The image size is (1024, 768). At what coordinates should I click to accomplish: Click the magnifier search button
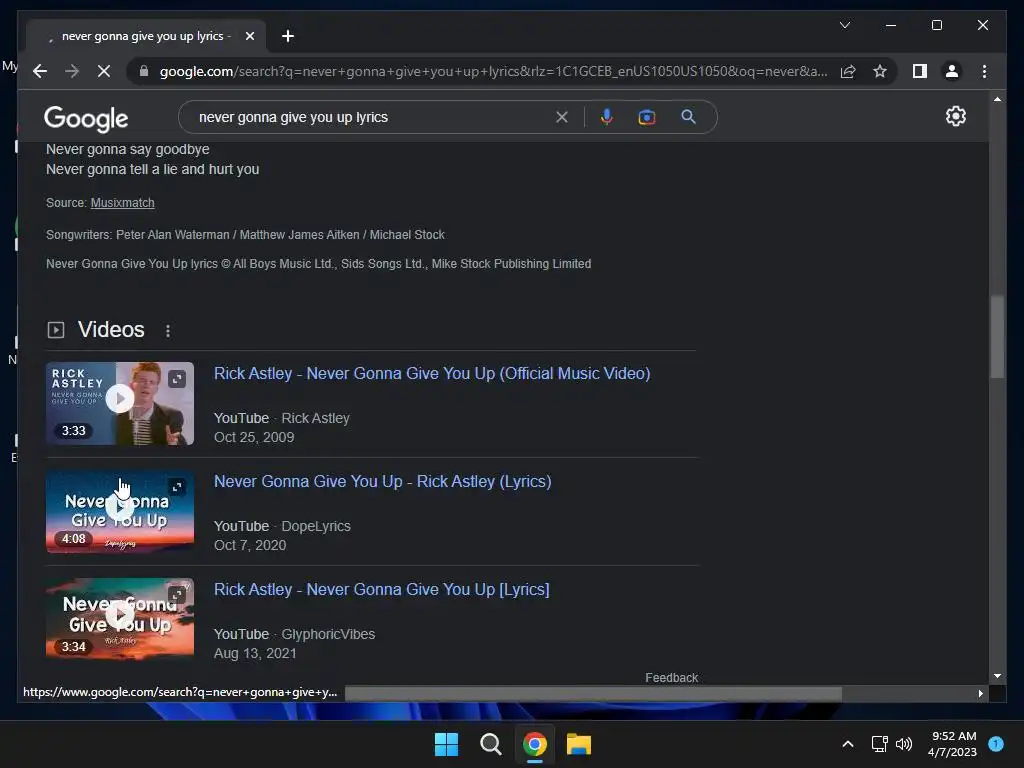[x=688, y=117]
